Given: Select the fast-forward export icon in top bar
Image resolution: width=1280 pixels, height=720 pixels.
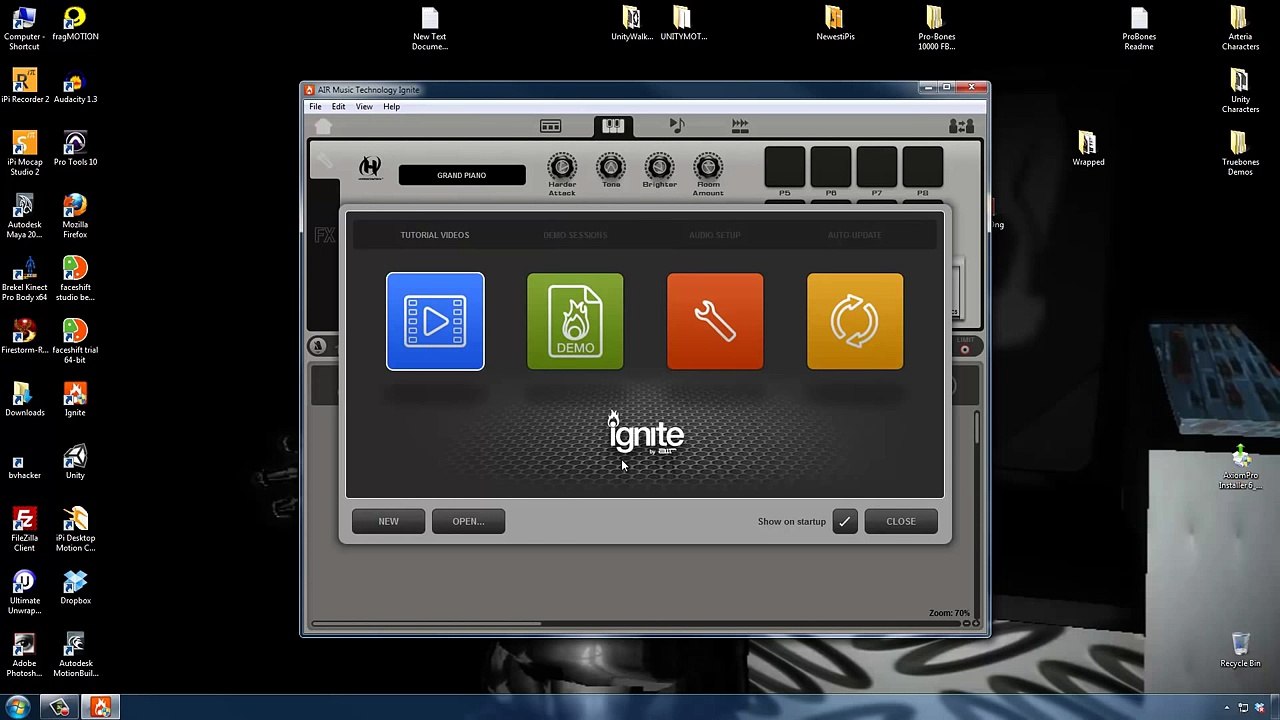Looking at the screenshot, I should 740,126.
